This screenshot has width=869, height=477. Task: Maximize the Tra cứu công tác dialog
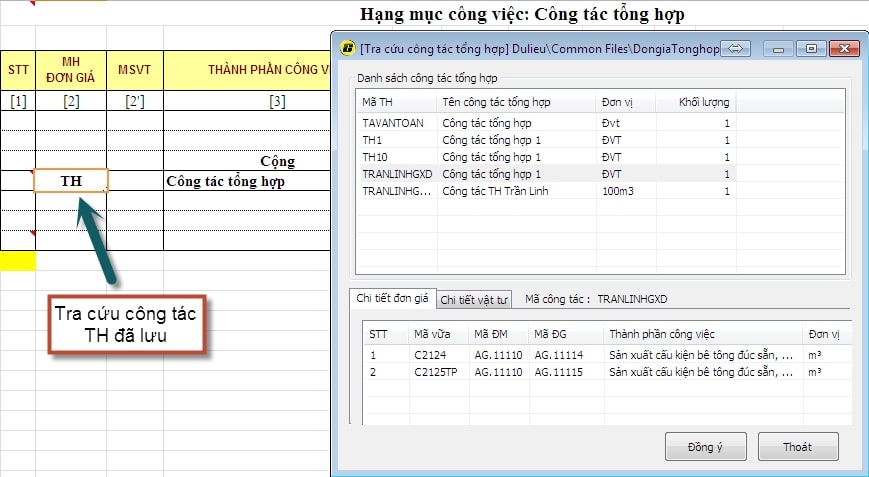point(810,48)
